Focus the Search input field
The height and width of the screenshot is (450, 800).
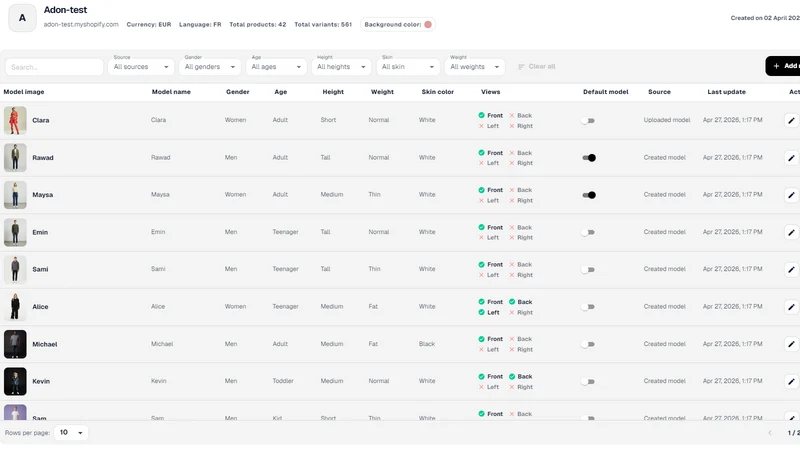pos(55,67)
